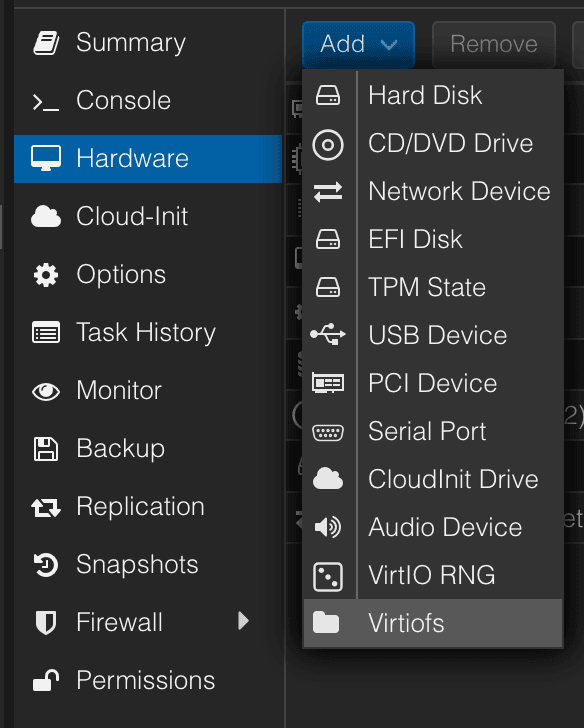This screenshot has height=728, width=584.
Task: Click the Network Device arrows icon
Action: (x=328, y=192)
